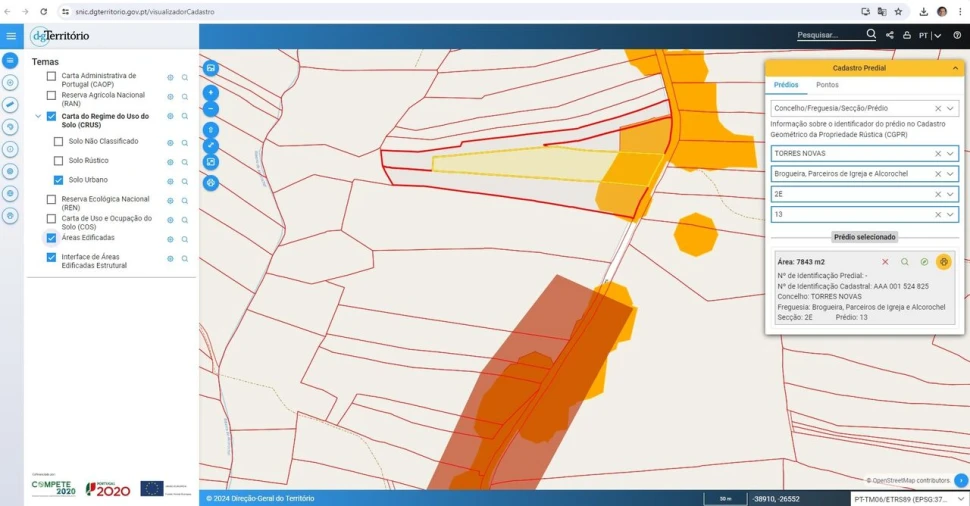Collapse the Cadastro Predial panel

pos(955,68)
